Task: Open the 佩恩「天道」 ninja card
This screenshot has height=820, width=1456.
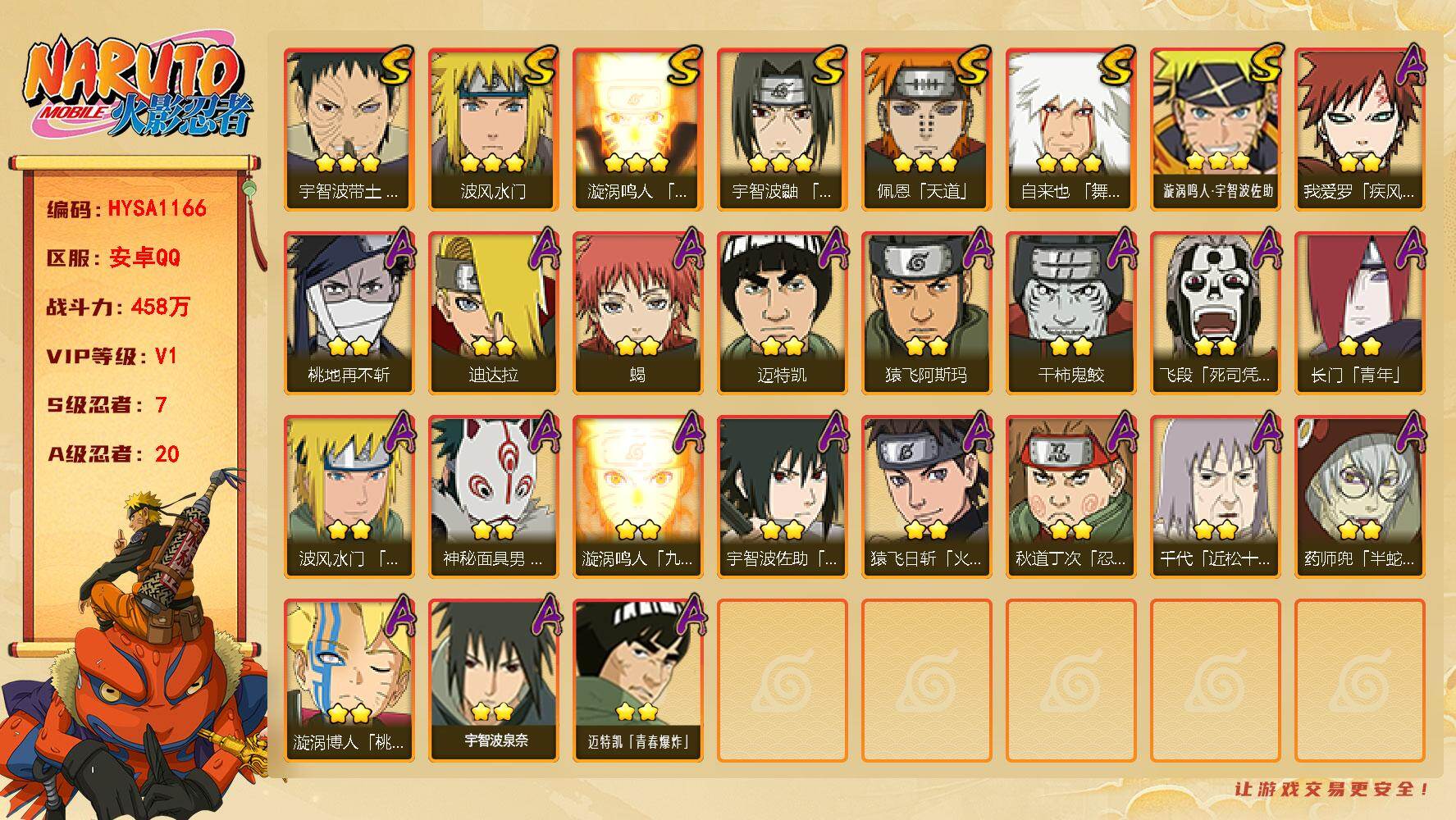Action: tap(927, 129)
